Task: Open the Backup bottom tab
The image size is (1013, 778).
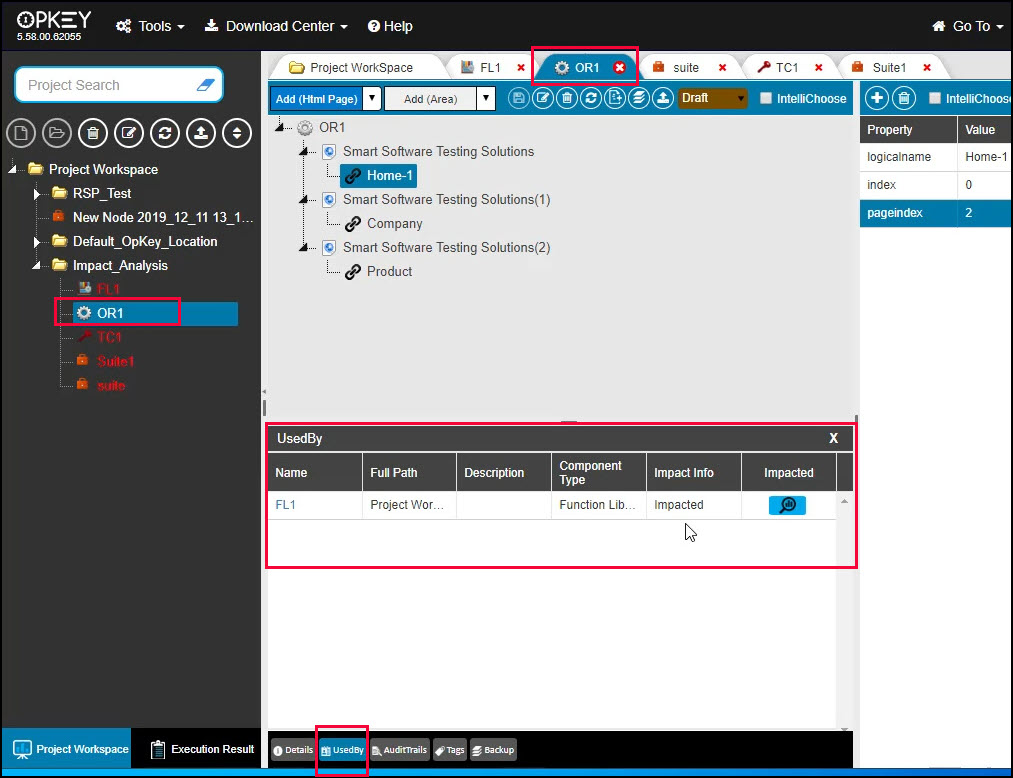Action: [x=493, y=750]
